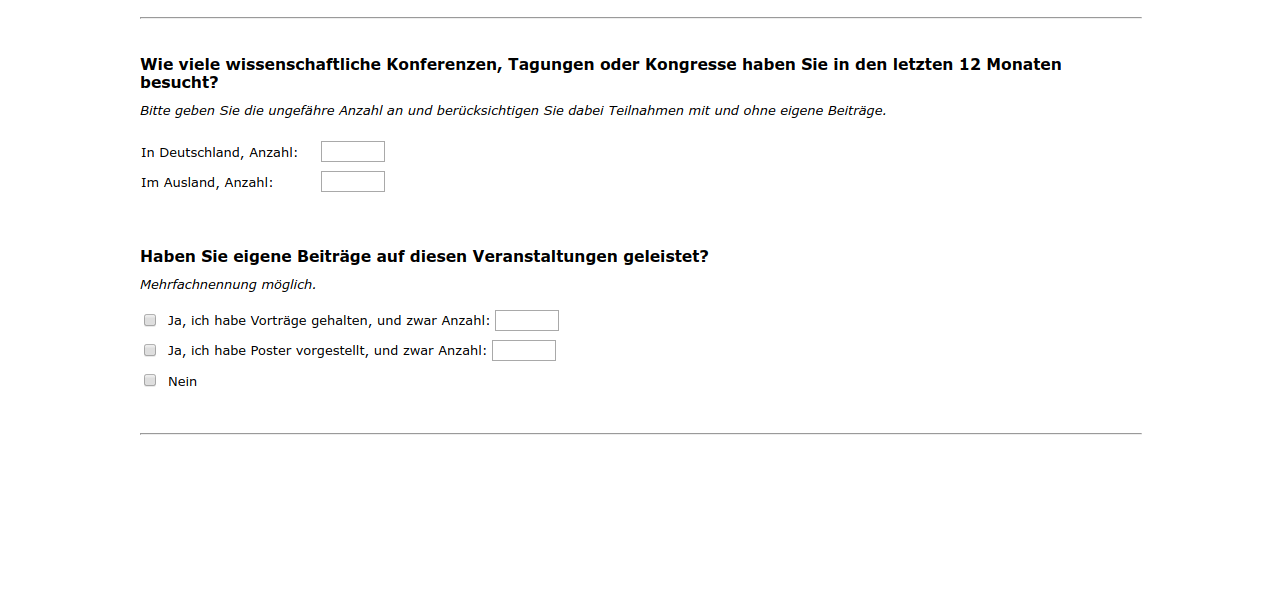This screenshot has height=601, width=1280.
Task: Click the 'Im Ausland, Anzahl' input field
Action: (x=353, y=182)
